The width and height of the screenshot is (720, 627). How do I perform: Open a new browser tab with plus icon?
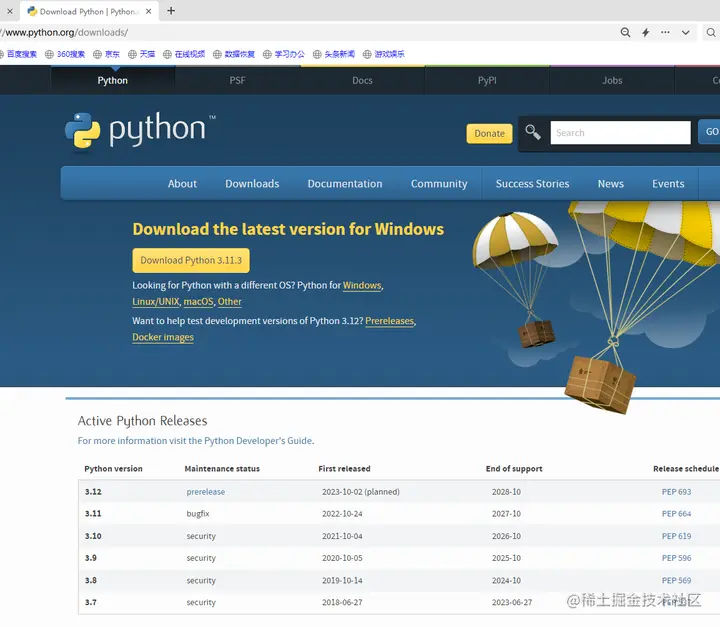171,11
